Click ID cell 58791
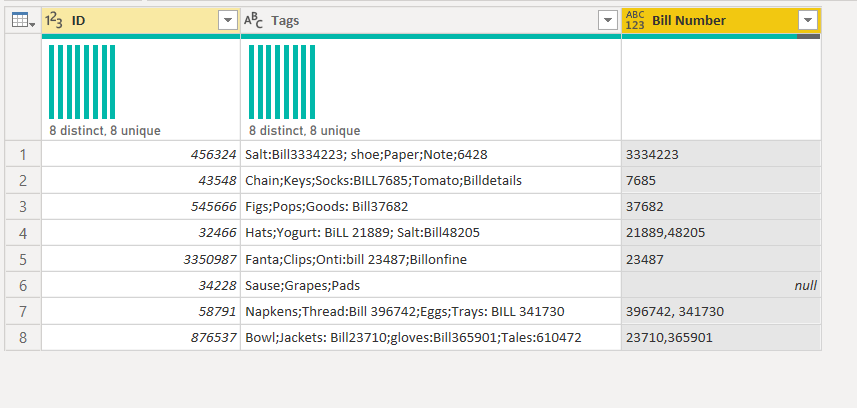This screenshot has width=857, height=408. [x=141, y=312]
